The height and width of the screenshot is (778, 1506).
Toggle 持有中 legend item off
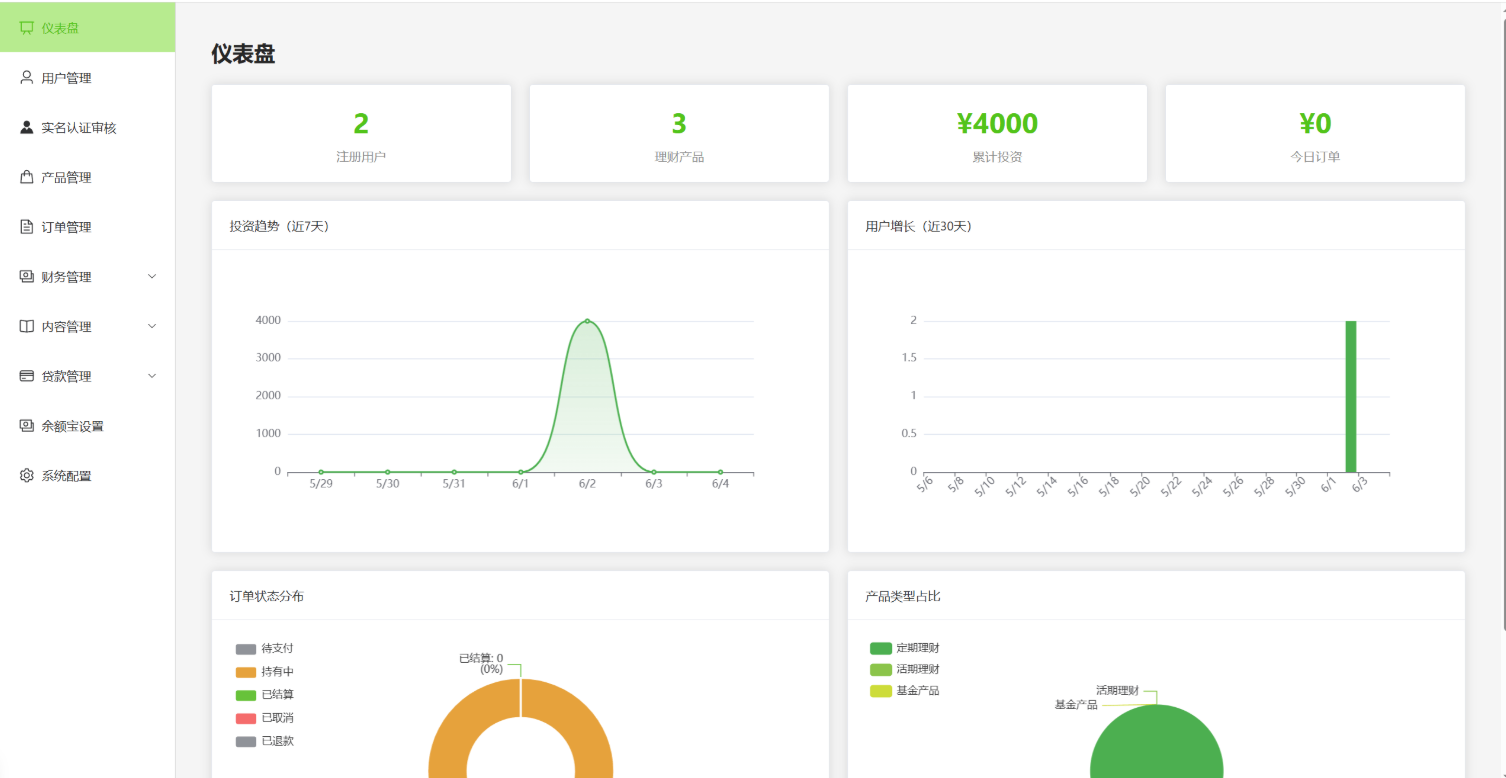pos(265,672)
